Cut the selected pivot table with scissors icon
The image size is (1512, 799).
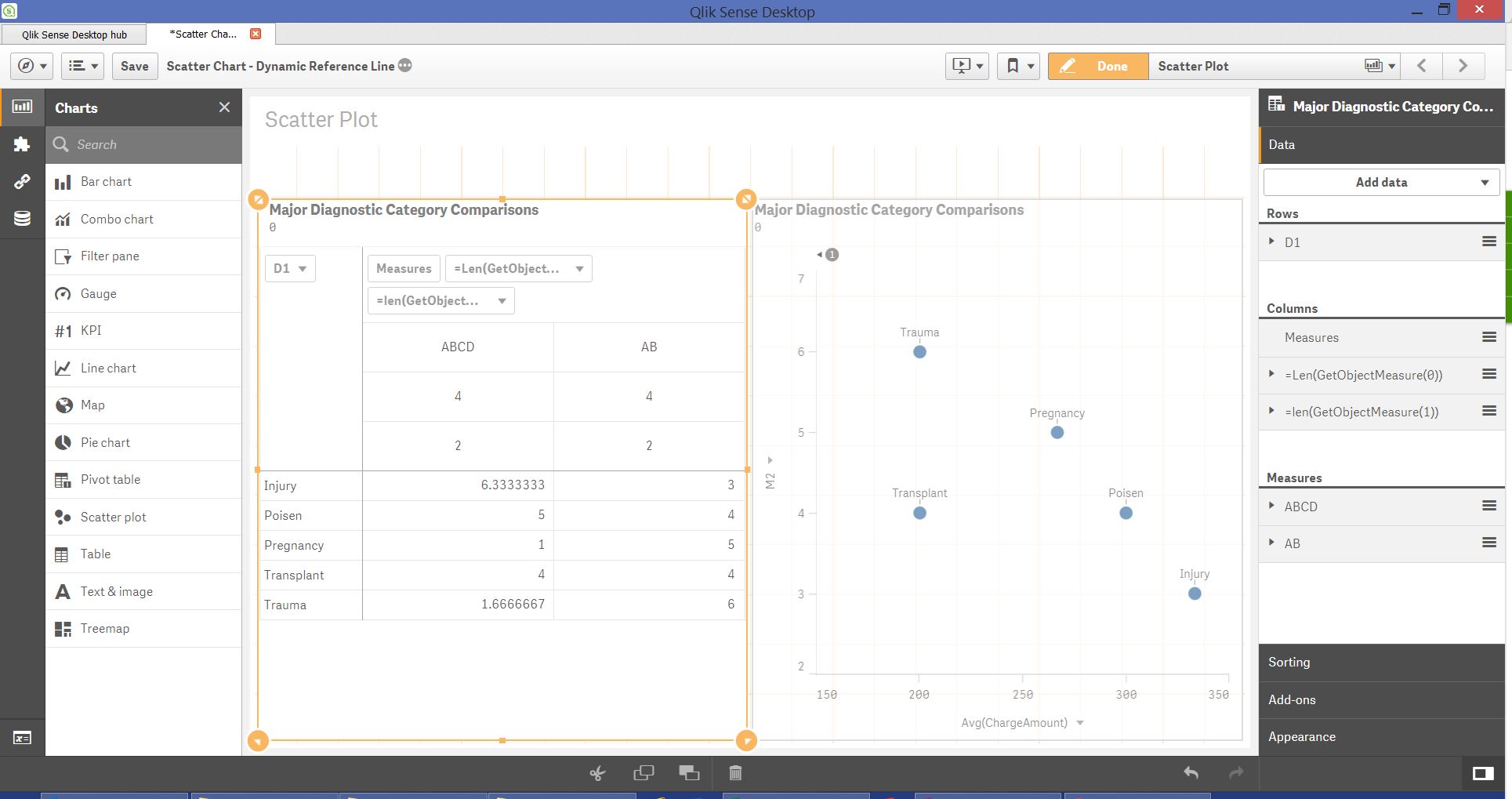pos(597,772)
